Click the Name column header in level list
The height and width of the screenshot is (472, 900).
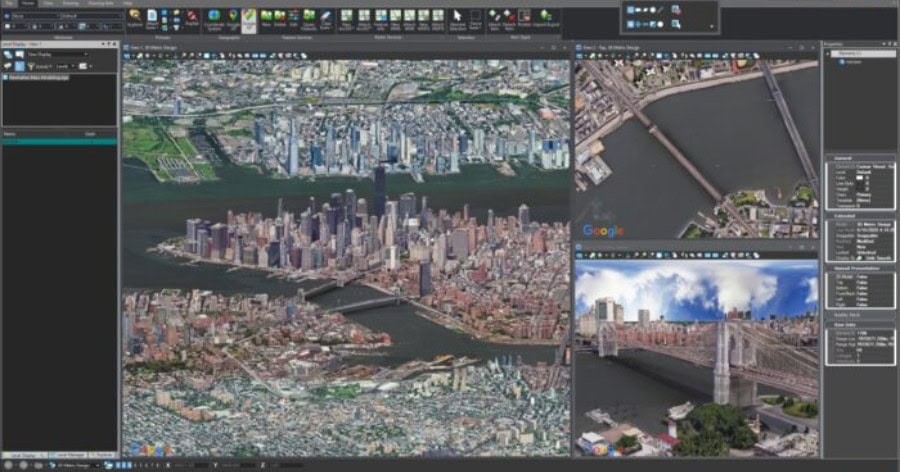(x=10, y=133)
